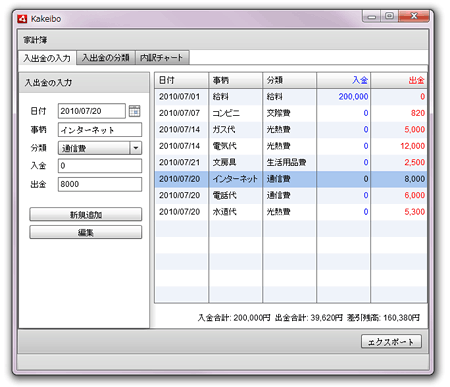The height and width of the screenshot is (387, 450).
Task: Sort by the 分類 column header
Action: [x=290, y=80]
